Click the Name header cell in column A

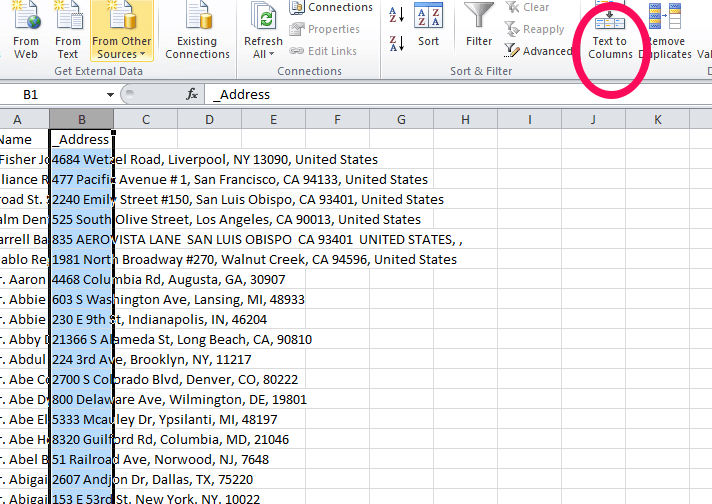(24, 139)
